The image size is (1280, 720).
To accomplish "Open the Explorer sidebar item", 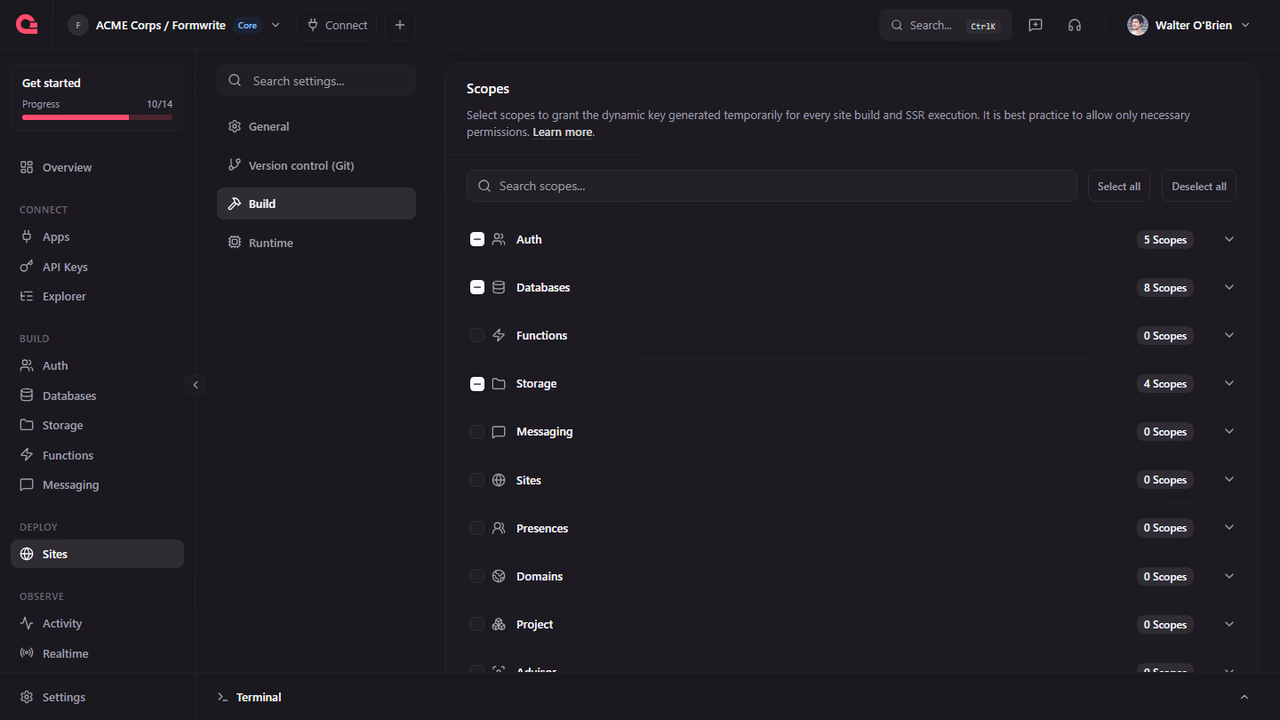I will coord(97,296).
